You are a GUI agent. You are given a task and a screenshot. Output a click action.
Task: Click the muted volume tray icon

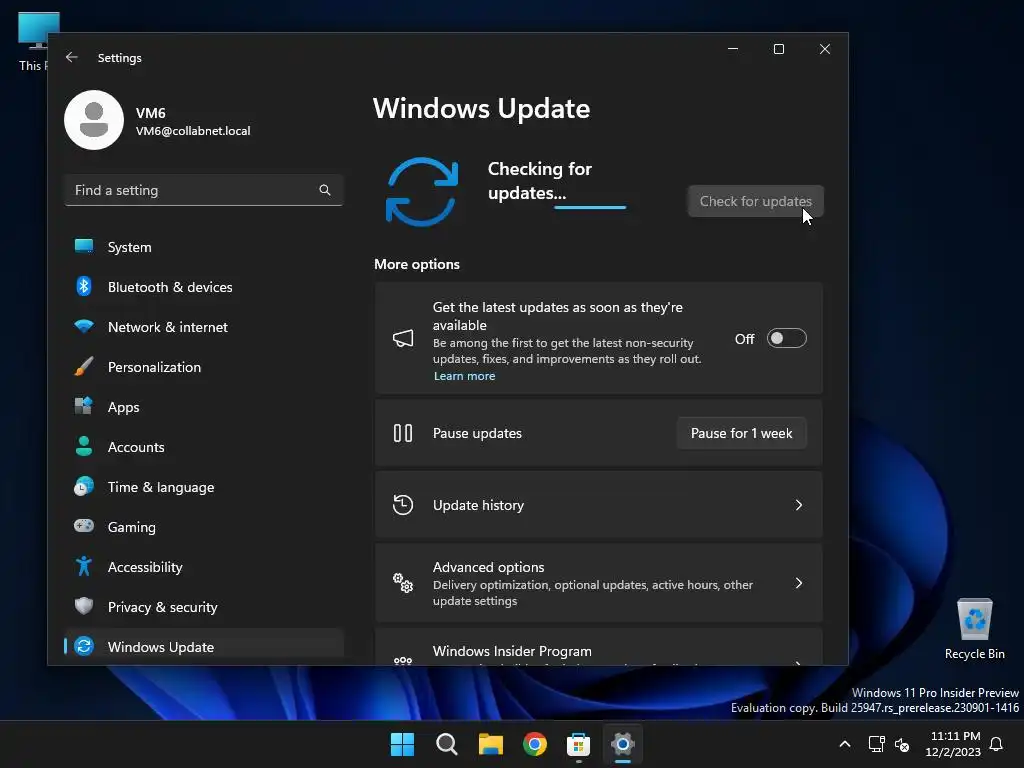(902, 744)
